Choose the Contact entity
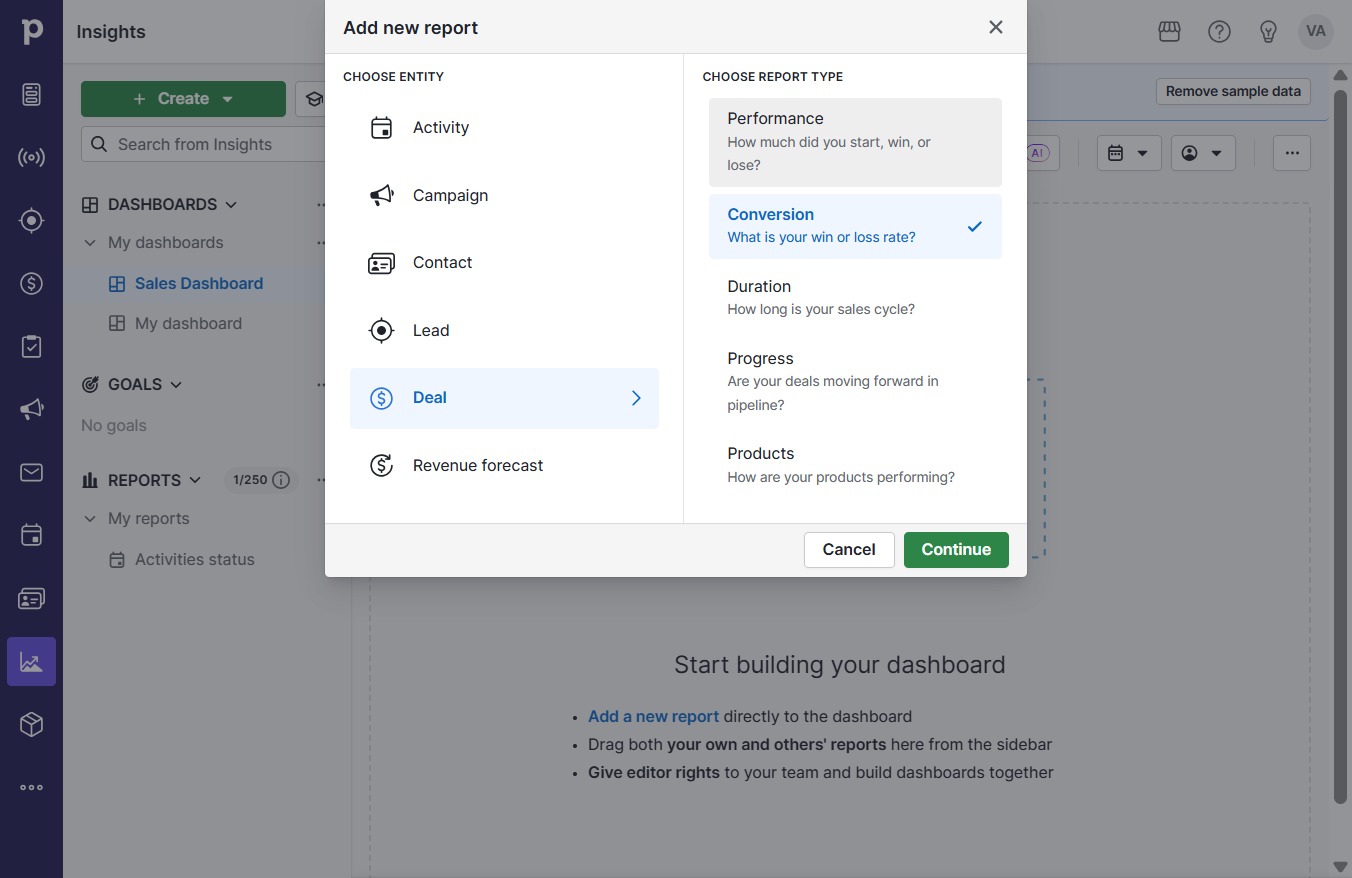Screen dimensions: 1352x878 [504, 263]
